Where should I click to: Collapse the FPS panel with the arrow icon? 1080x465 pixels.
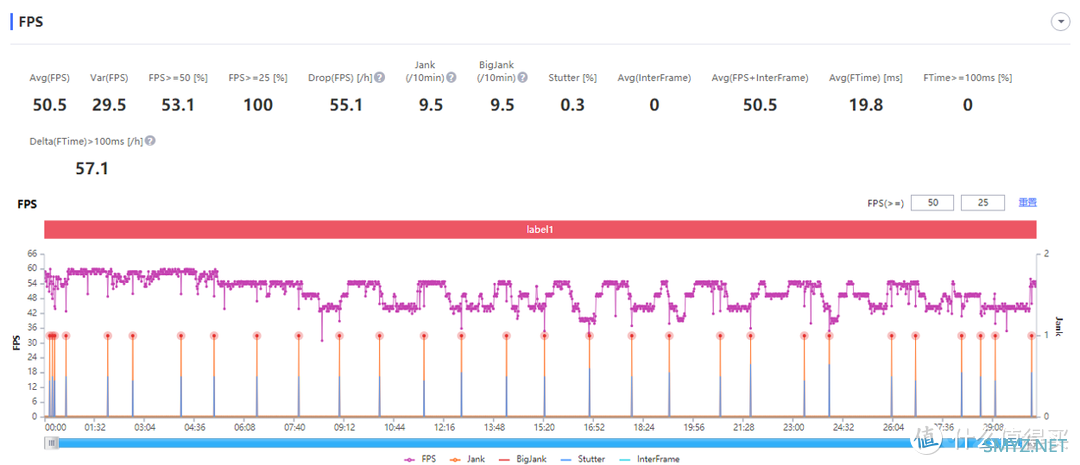1059,22
